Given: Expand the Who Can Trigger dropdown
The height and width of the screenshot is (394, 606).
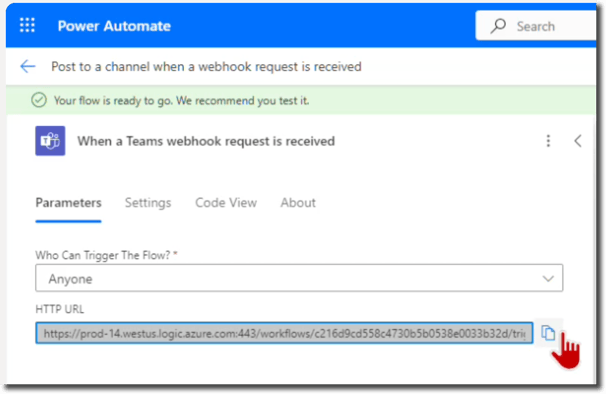Looking at the screenshot, I should coord(299,278).
